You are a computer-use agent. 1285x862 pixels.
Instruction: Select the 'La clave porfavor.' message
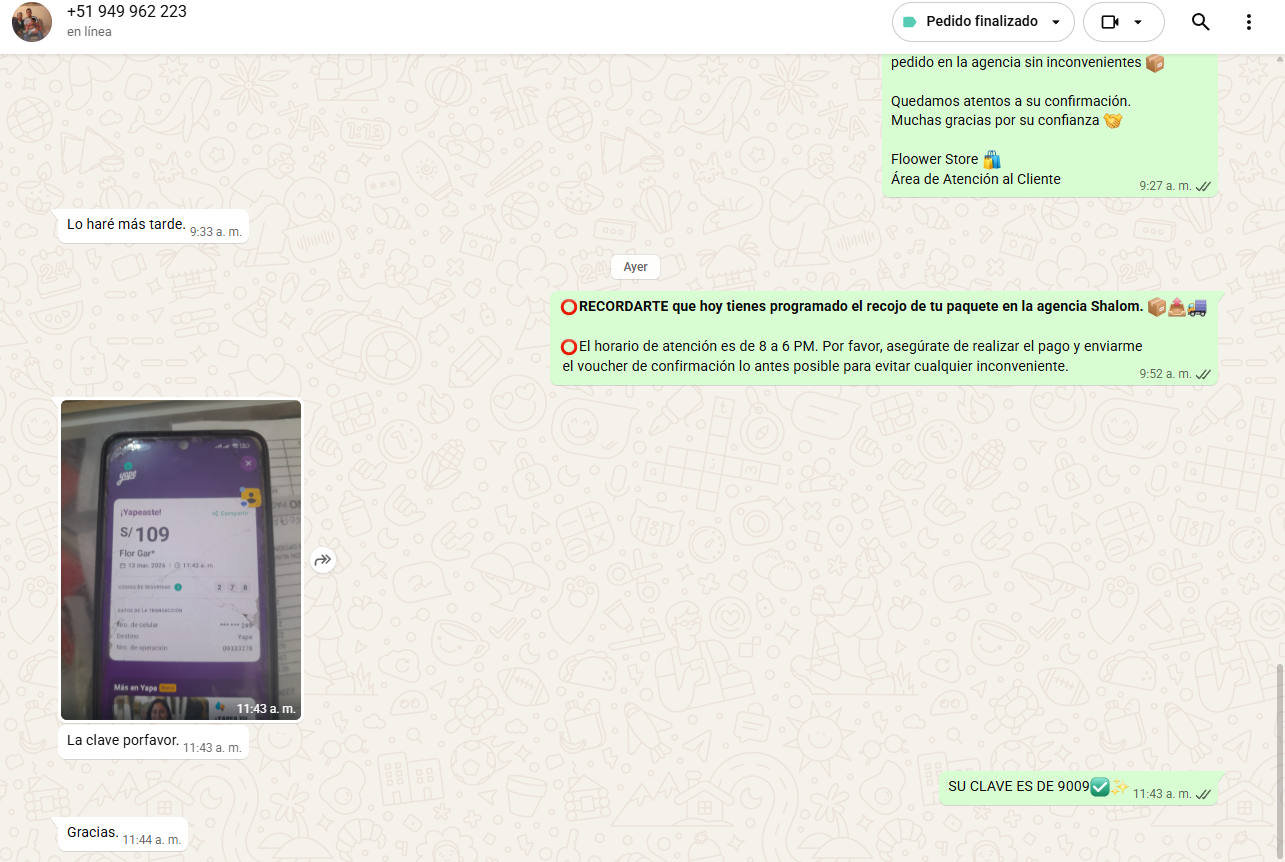click(123, 741)
